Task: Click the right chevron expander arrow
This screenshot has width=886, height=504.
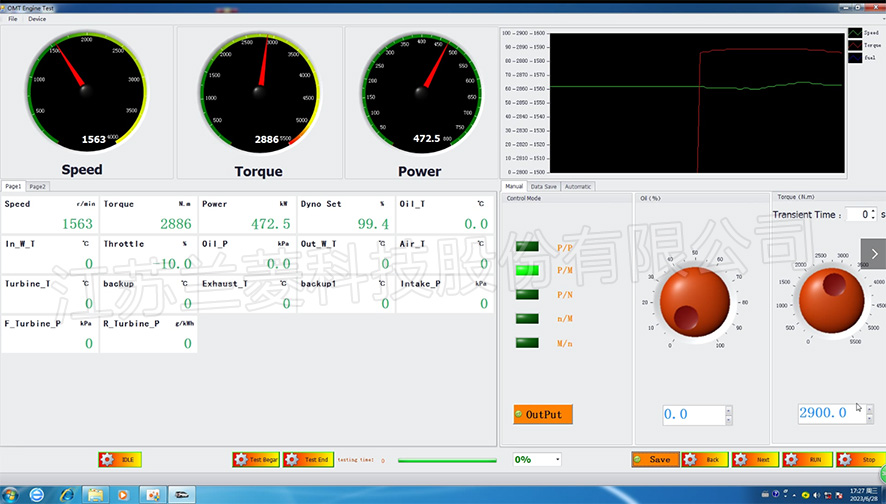Action: click(873, 254)
